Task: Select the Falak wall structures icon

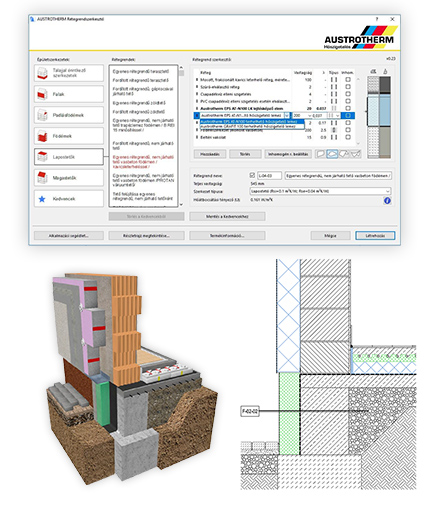Action: coord(42,94)
